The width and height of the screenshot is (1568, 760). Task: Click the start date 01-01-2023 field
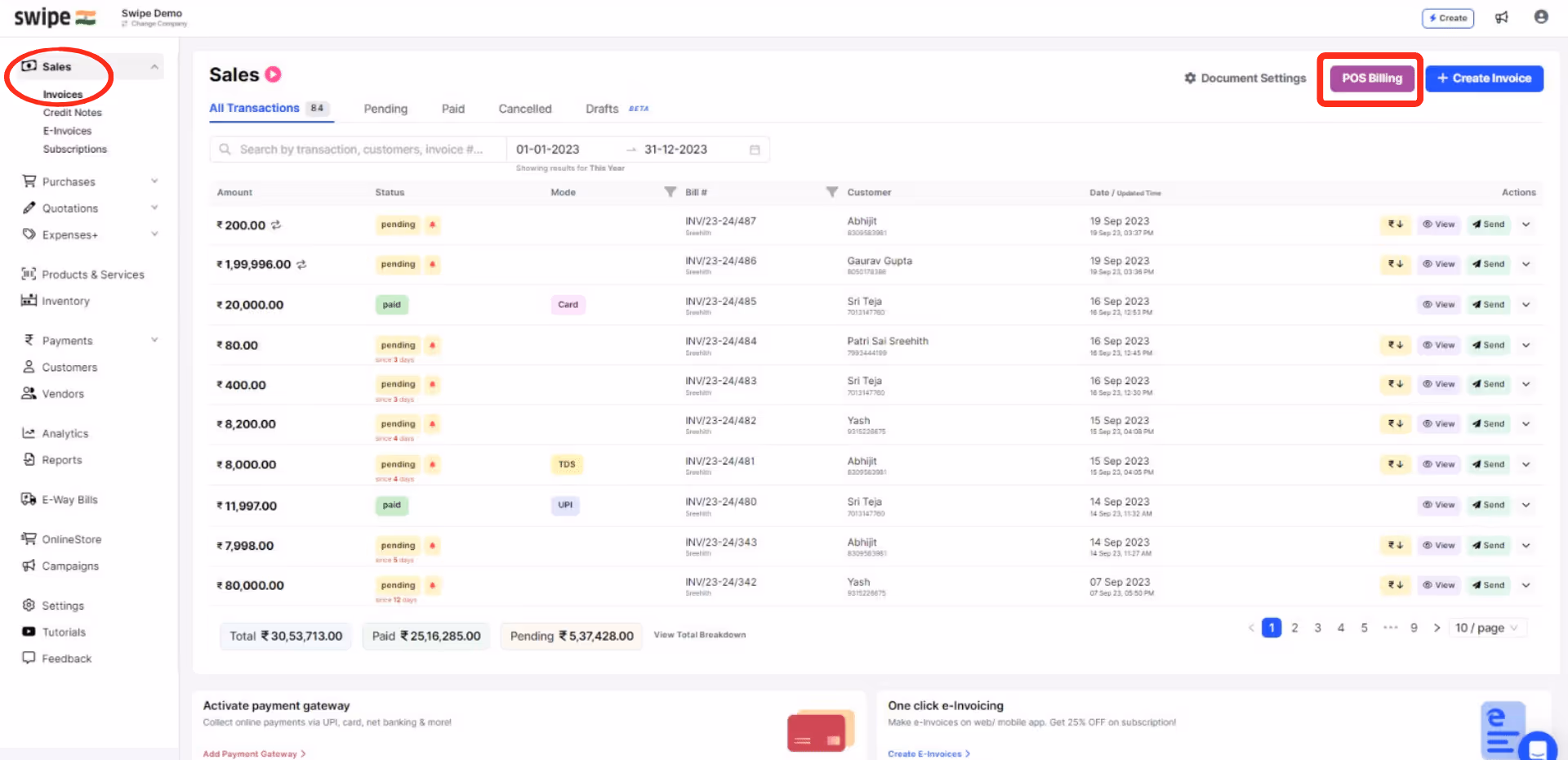[548, 150]
